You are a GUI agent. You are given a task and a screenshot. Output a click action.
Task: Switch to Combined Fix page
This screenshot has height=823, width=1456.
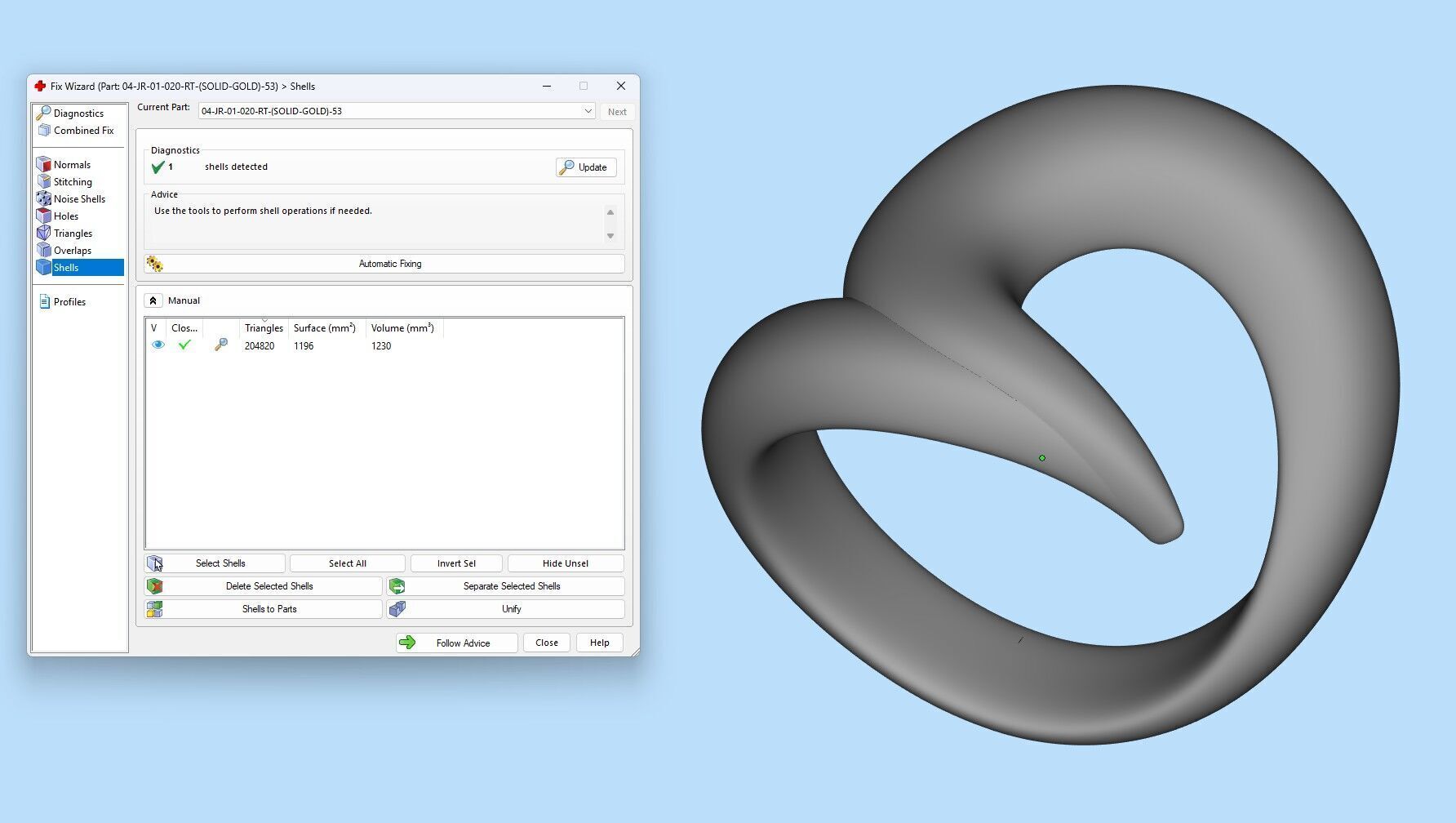pyautogui.click(x=84, y=131)
